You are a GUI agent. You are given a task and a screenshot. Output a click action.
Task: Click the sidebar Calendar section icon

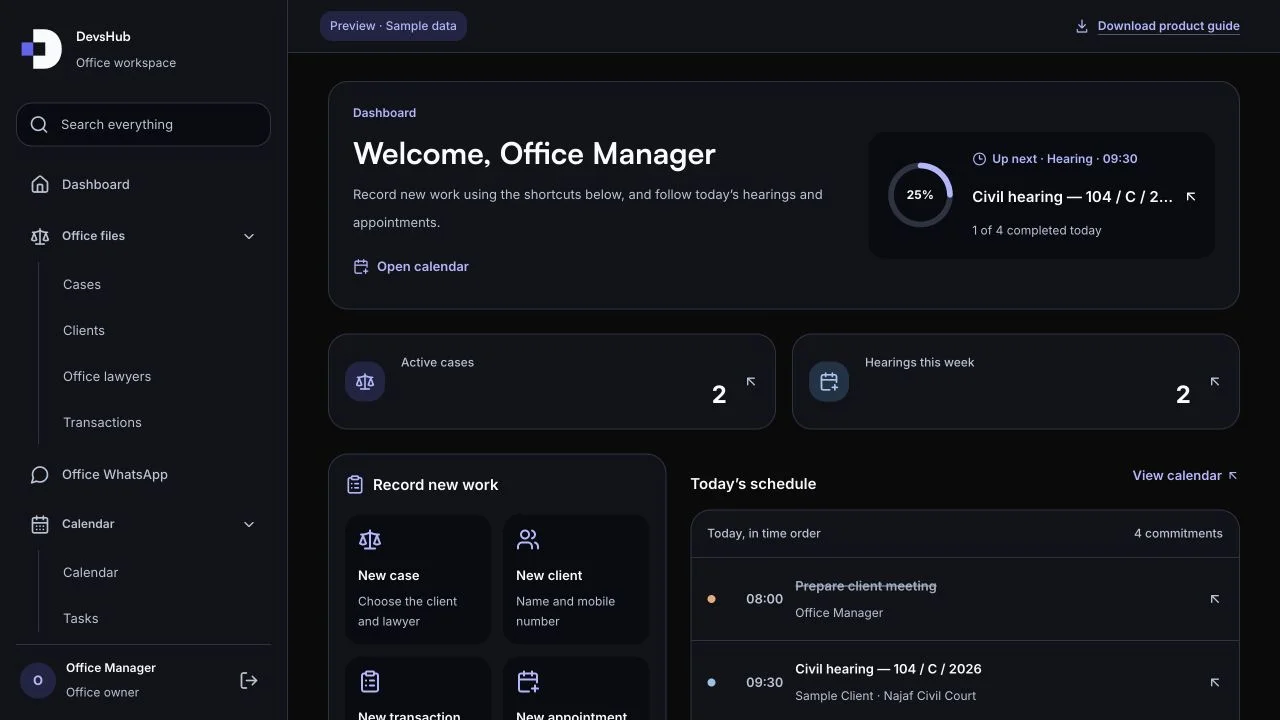(x=40, y=524)
